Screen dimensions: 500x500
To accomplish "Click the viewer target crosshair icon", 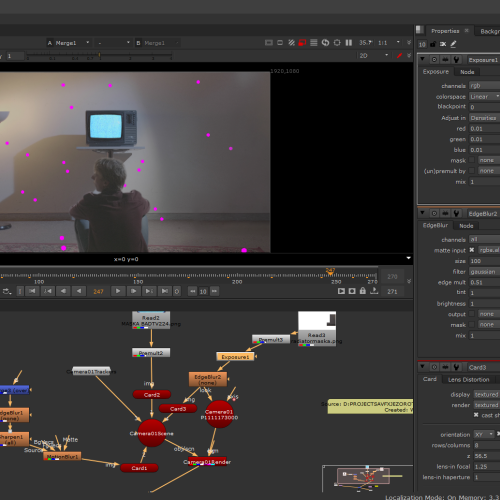I will (x=337, y=43).
